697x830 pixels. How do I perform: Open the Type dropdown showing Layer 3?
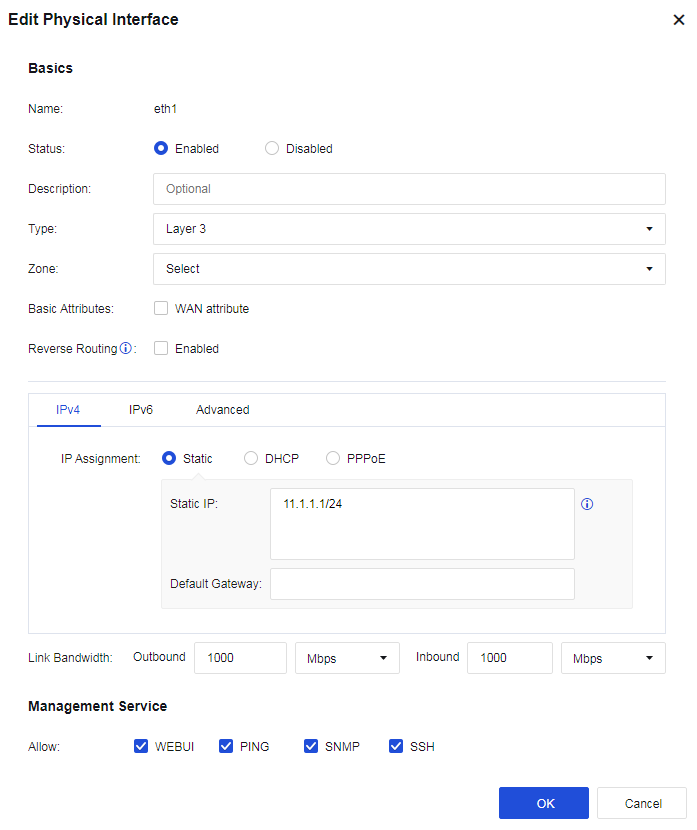[x=409, y=229]
